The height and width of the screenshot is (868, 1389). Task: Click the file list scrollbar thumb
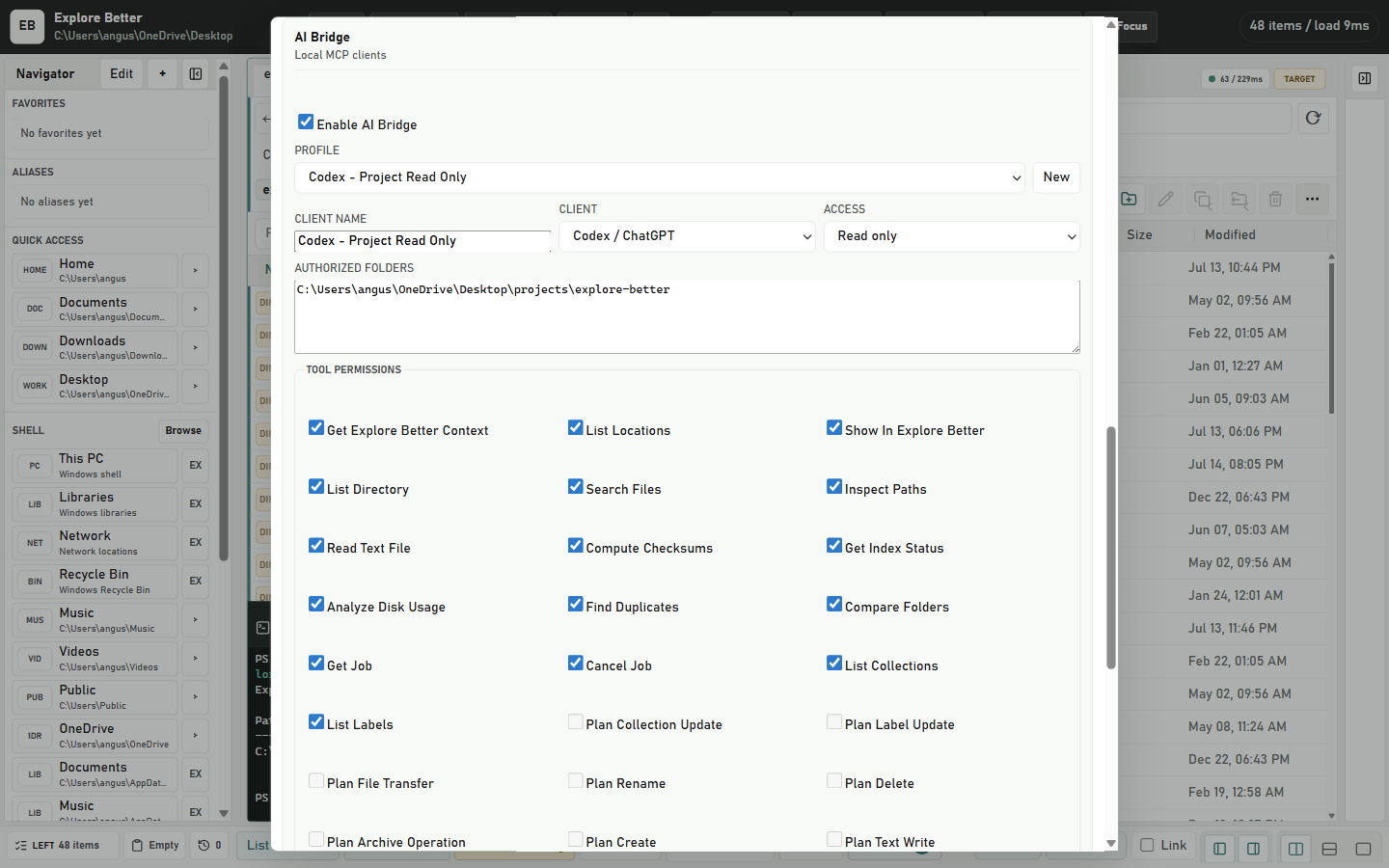coord(1332,338)
